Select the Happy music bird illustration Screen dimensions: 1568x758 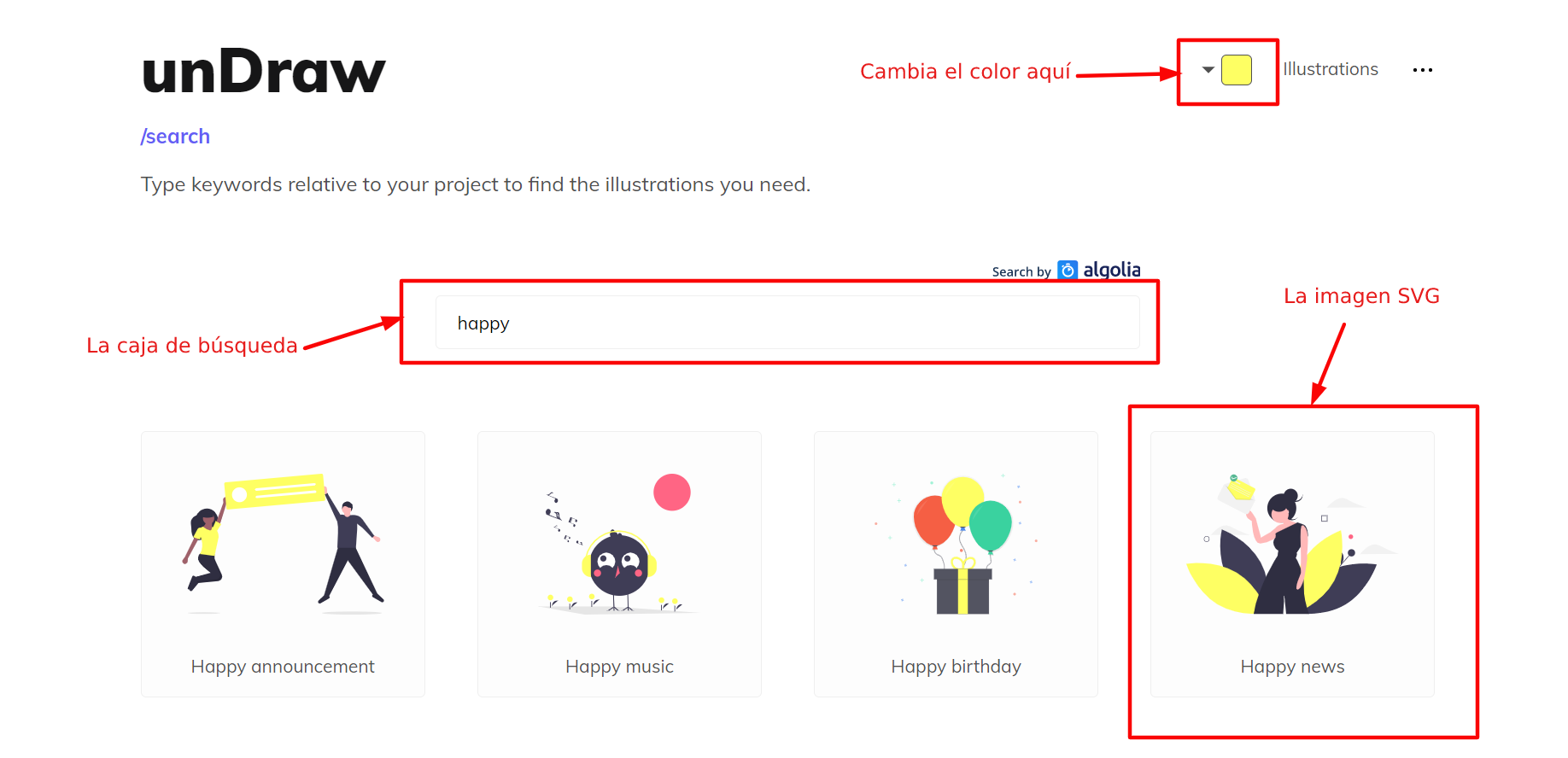619,545
